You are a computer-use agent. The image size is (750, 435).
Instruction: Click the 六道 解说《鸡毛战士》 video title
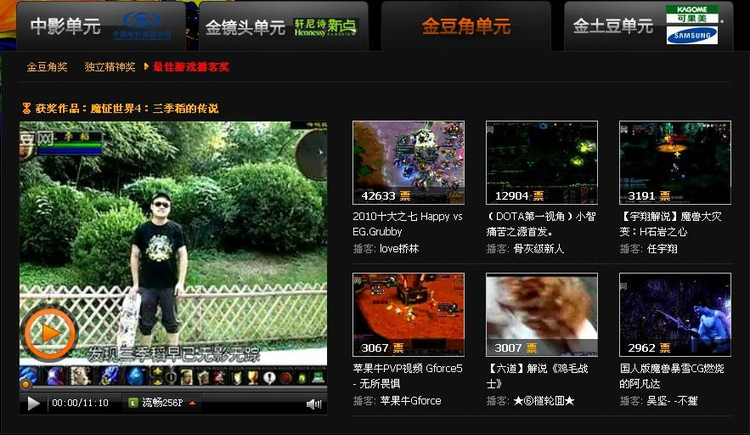[x=535, y=375]
